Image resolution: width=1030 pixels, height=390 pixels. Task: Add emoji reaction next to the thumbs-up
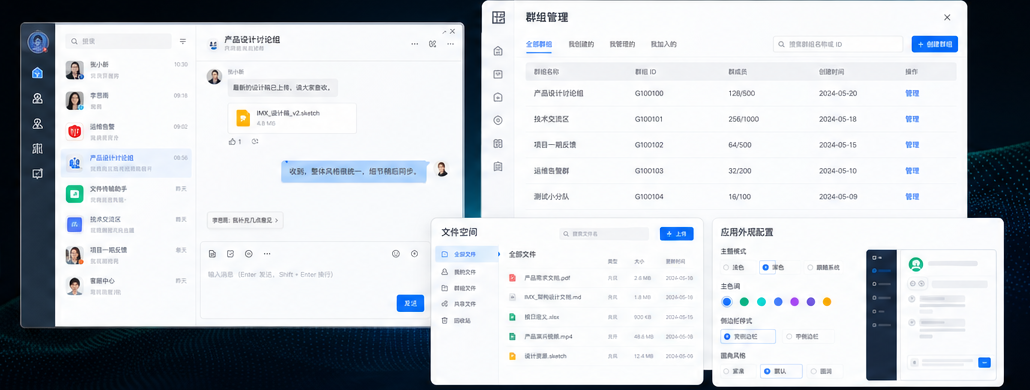point(255,141)
